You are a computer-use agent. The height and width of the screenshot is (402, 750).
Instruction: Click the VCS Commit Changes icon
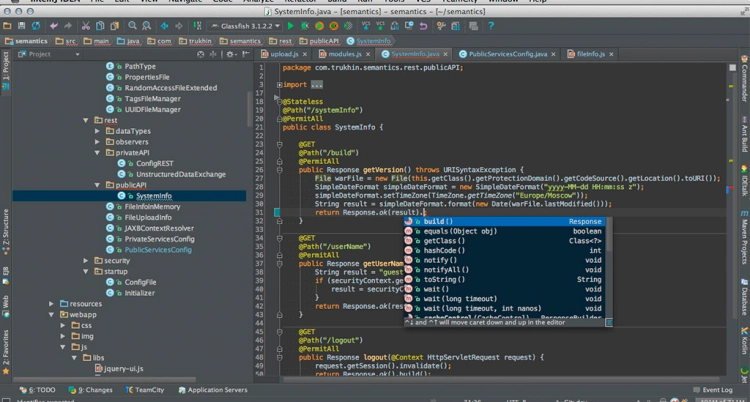[x=380, y=26]
